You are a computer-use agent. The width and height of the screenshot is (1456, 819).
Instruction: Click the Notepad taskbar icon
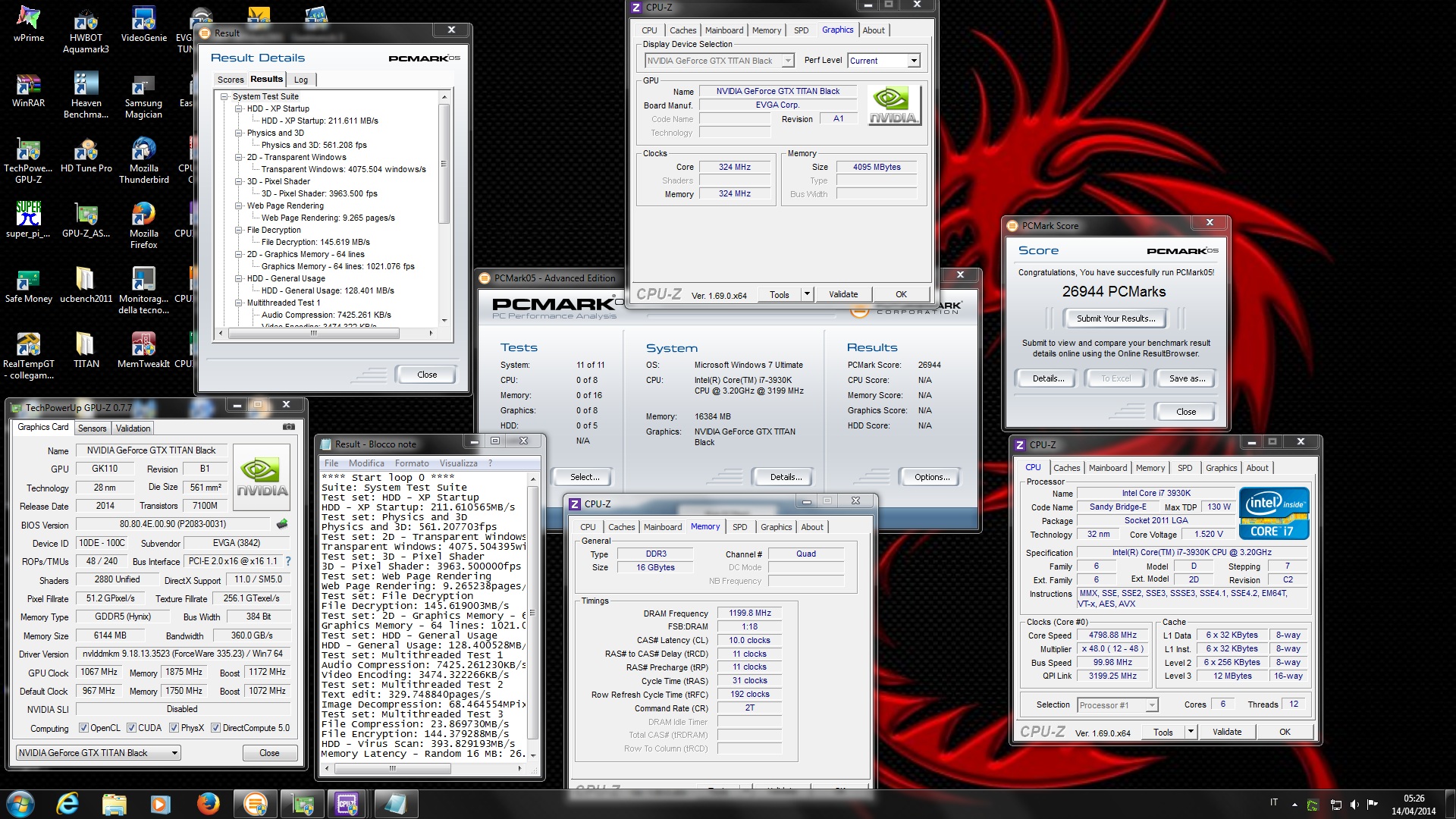pos(395,804)
